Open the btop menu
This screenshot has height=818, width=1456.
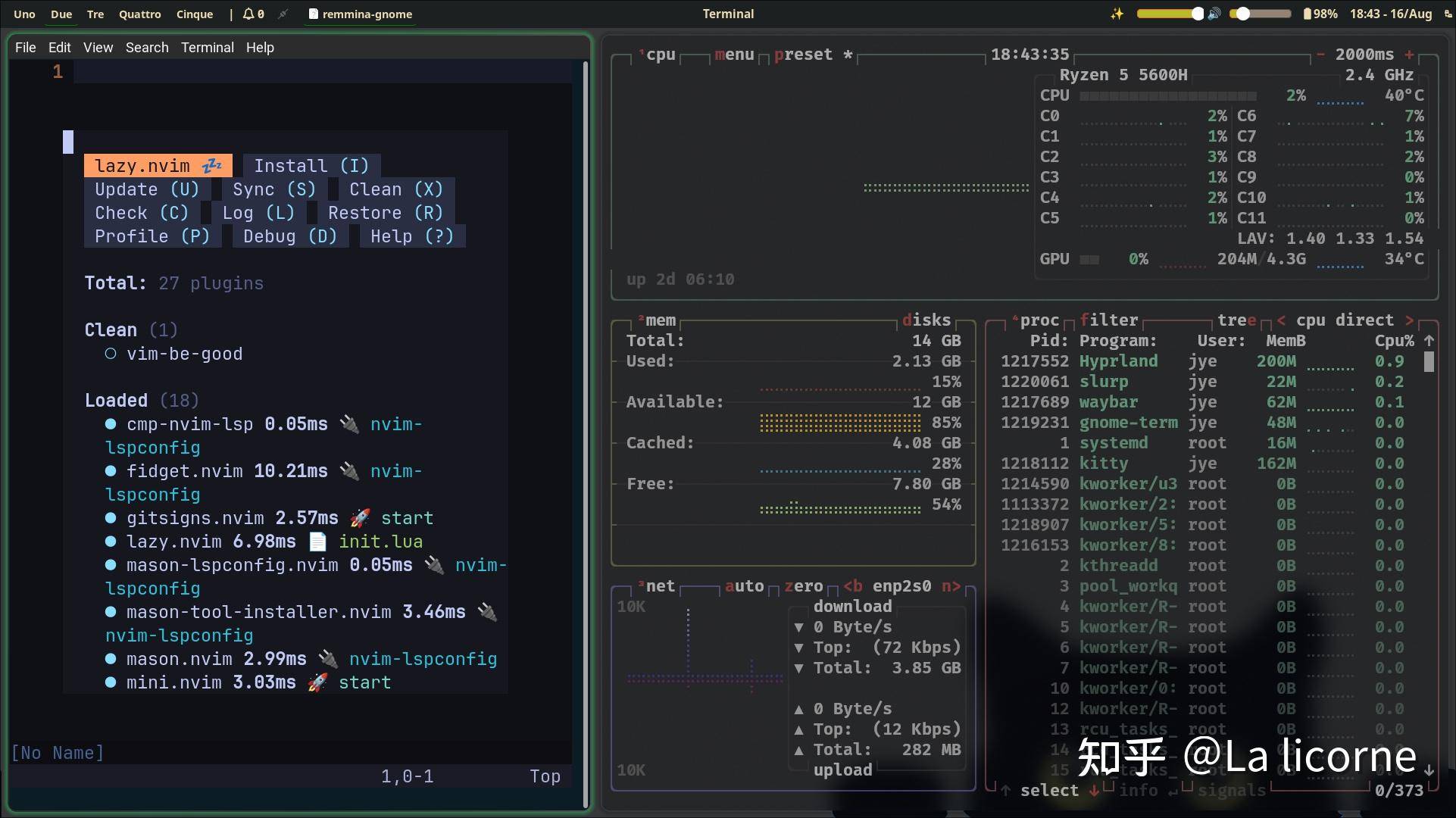[x=734, y=55]
